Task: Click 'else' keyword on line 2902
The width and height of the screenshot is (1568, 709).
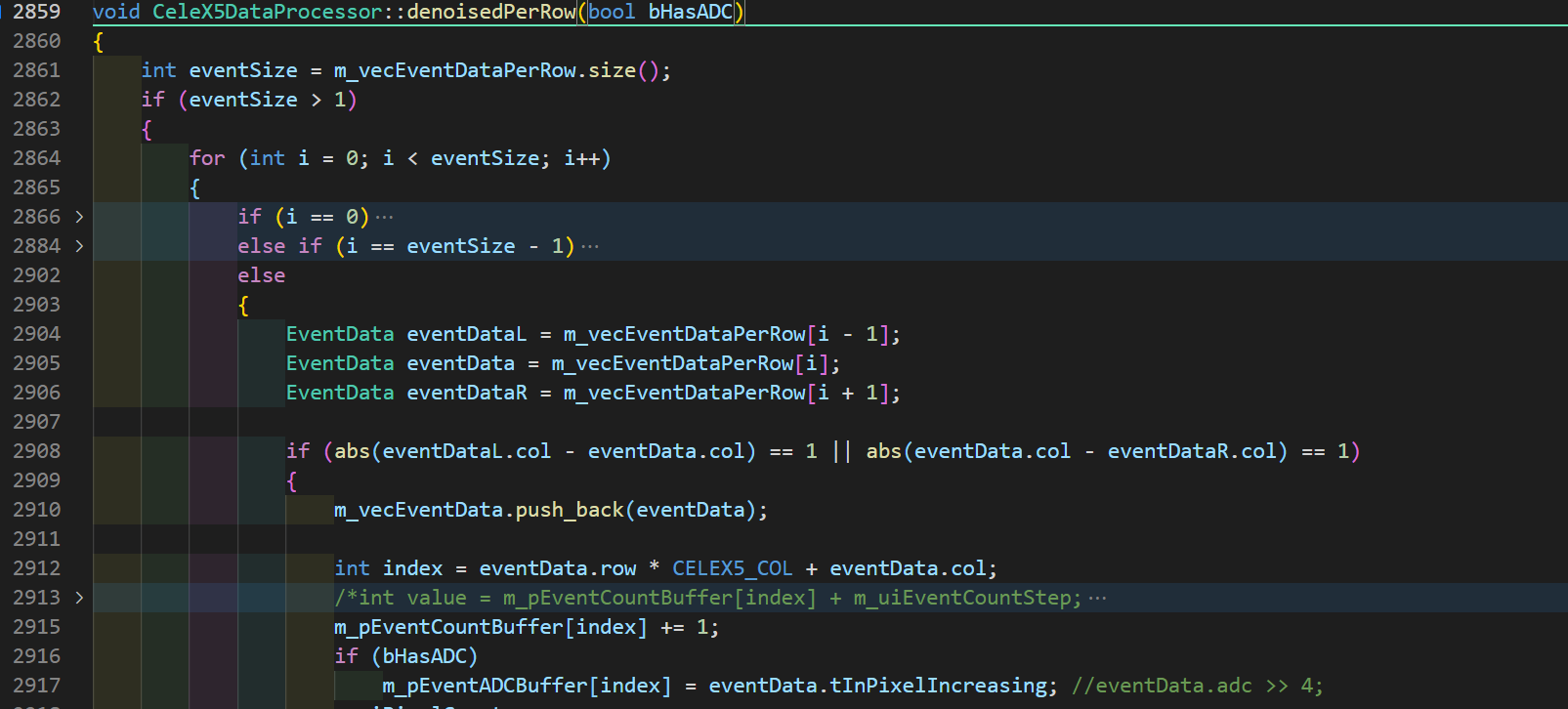Action: [262, 275]
